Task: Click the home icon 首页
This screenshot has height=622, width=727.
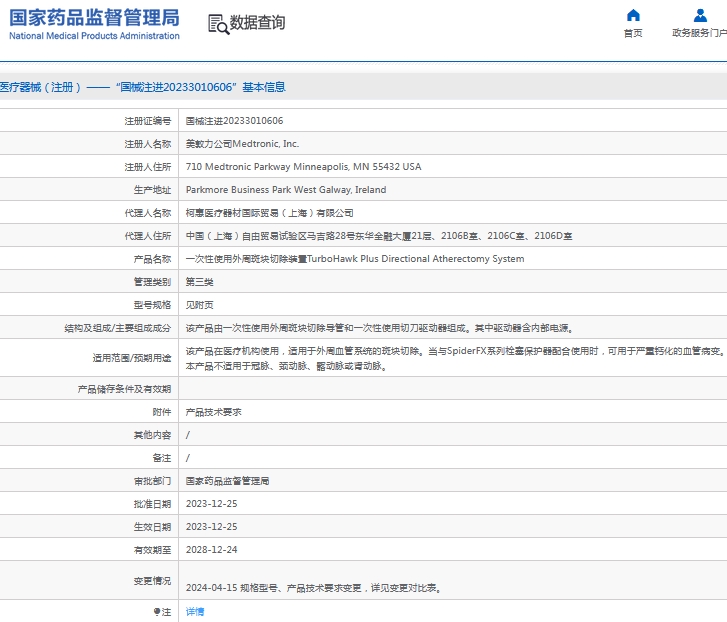Action: (x=633, y=15)
